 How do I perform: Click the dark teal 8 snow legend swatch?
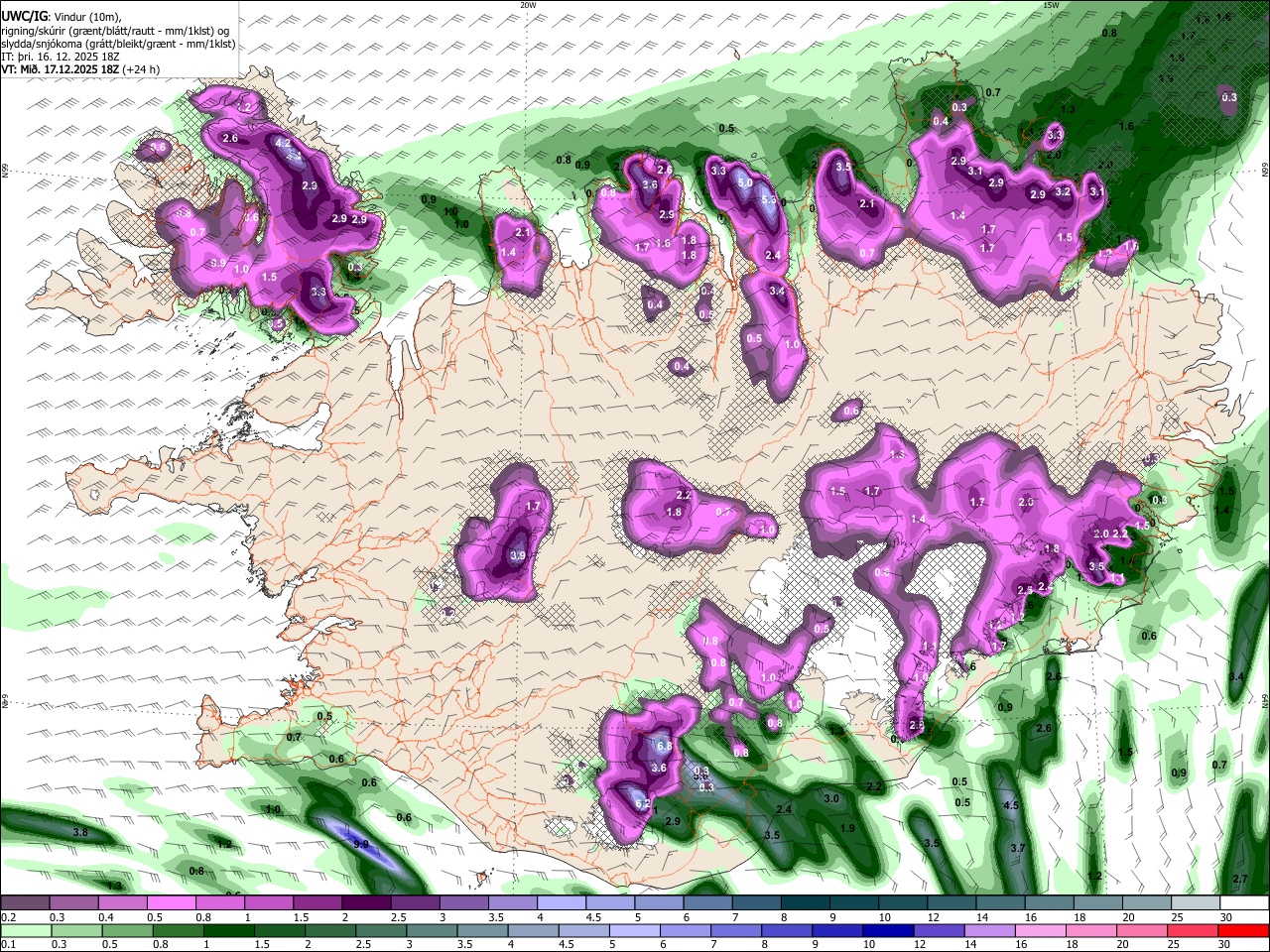pos(806,903)
